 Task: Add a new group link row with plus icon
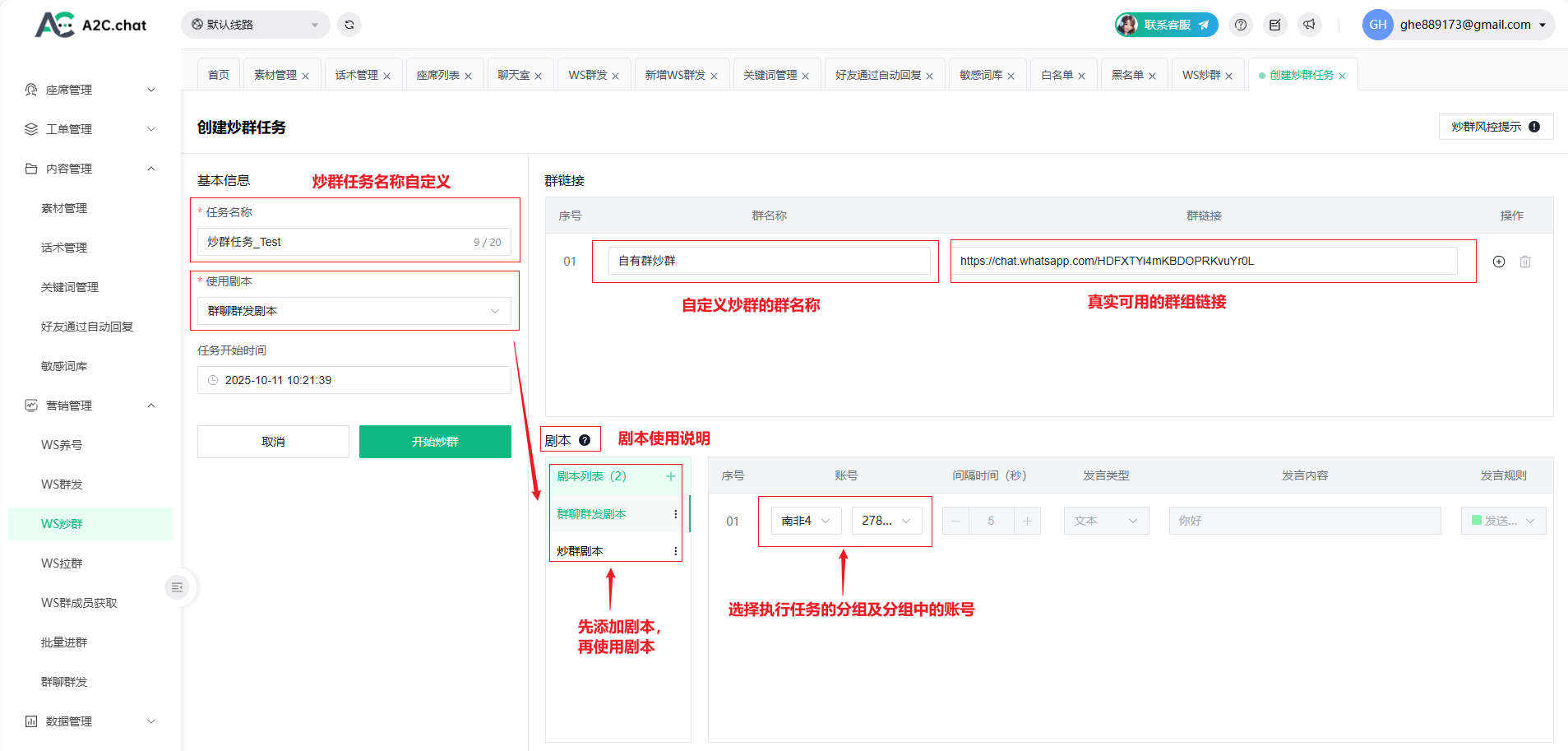(1499, 262)
